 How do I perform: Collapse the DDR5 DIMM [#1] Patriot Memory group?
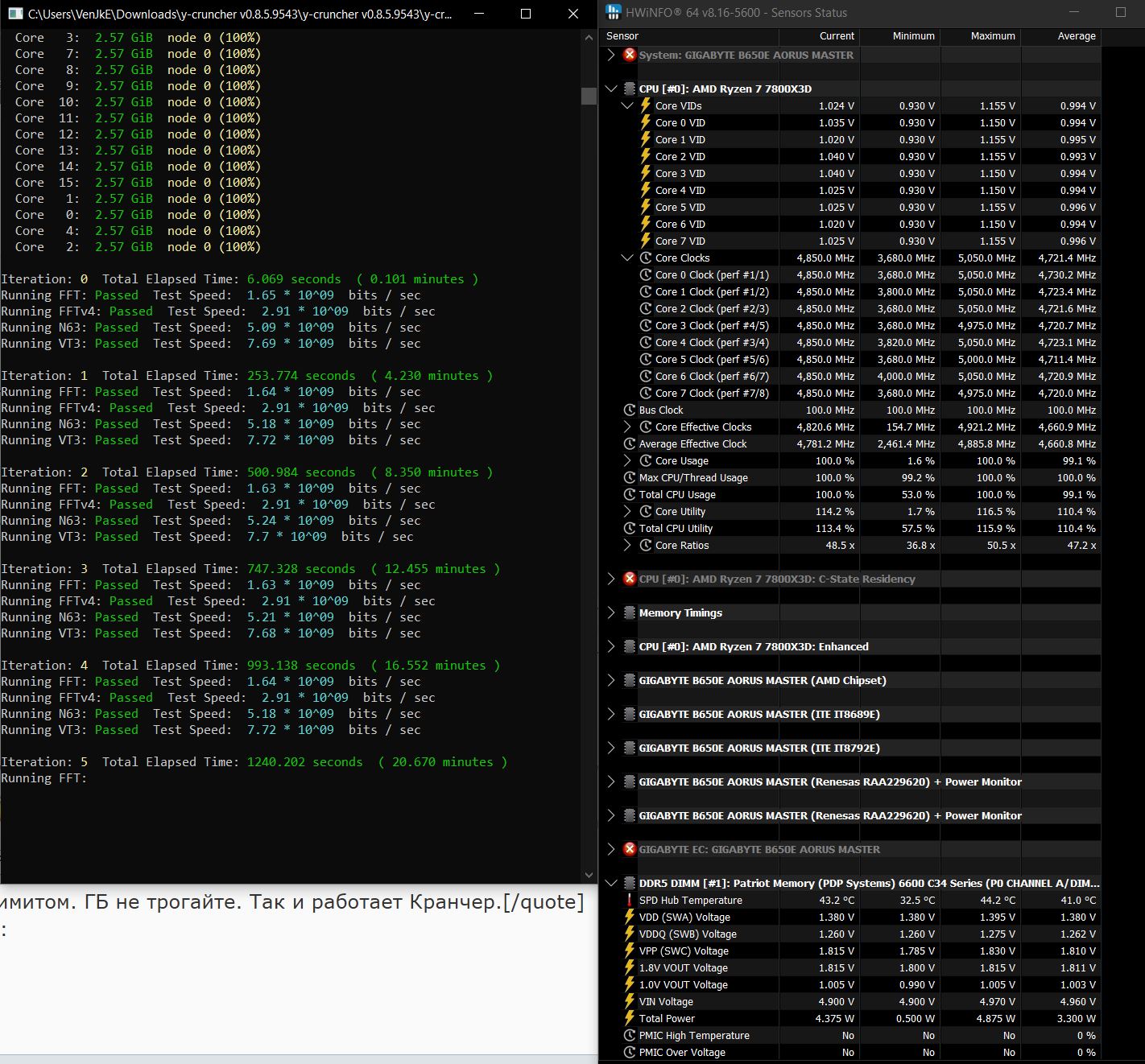point(611,883)
